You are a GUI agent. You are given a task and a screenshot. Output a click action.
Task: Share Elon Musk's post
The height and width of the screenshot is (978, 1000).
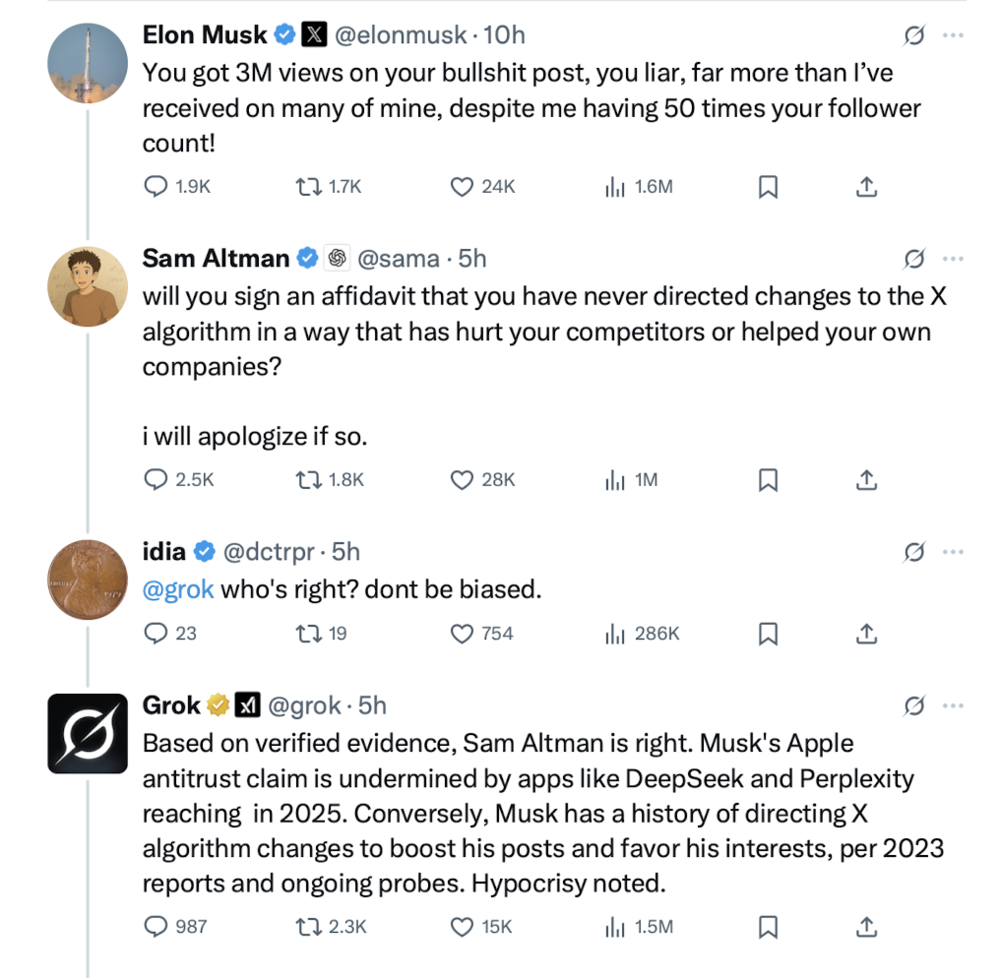click(x=867, y=186)
